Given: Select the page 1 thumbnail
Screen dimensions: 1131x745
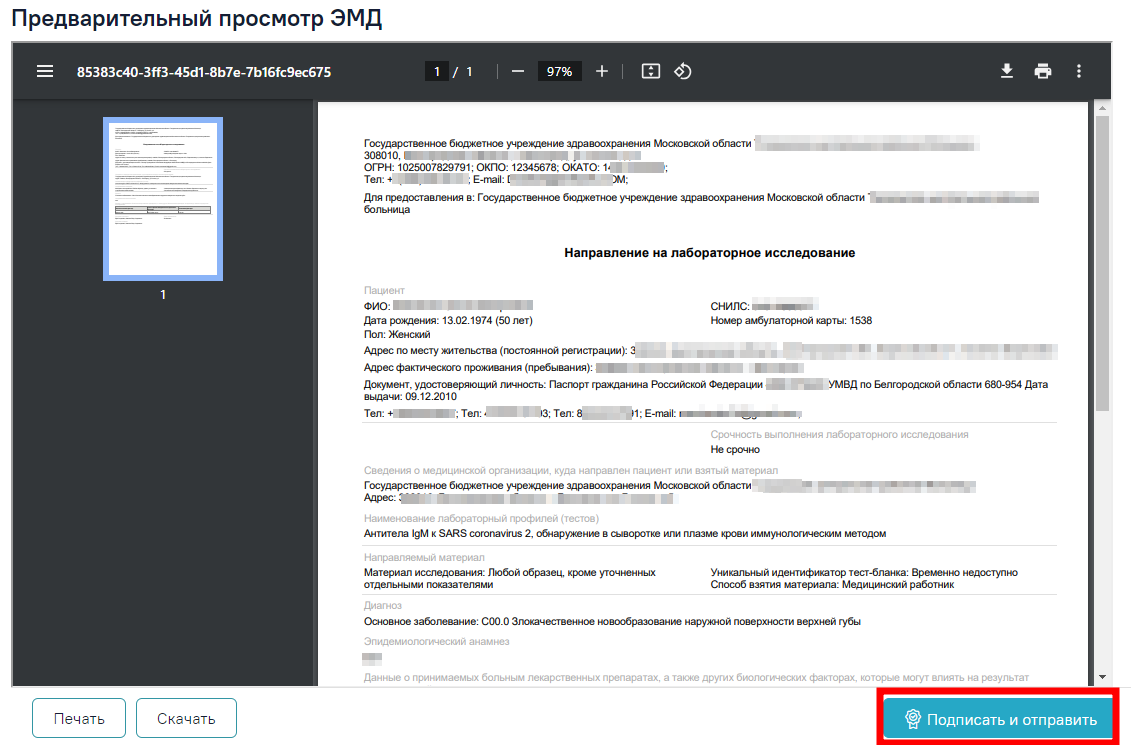Looking at the screenshot, I should click(163, 198).
